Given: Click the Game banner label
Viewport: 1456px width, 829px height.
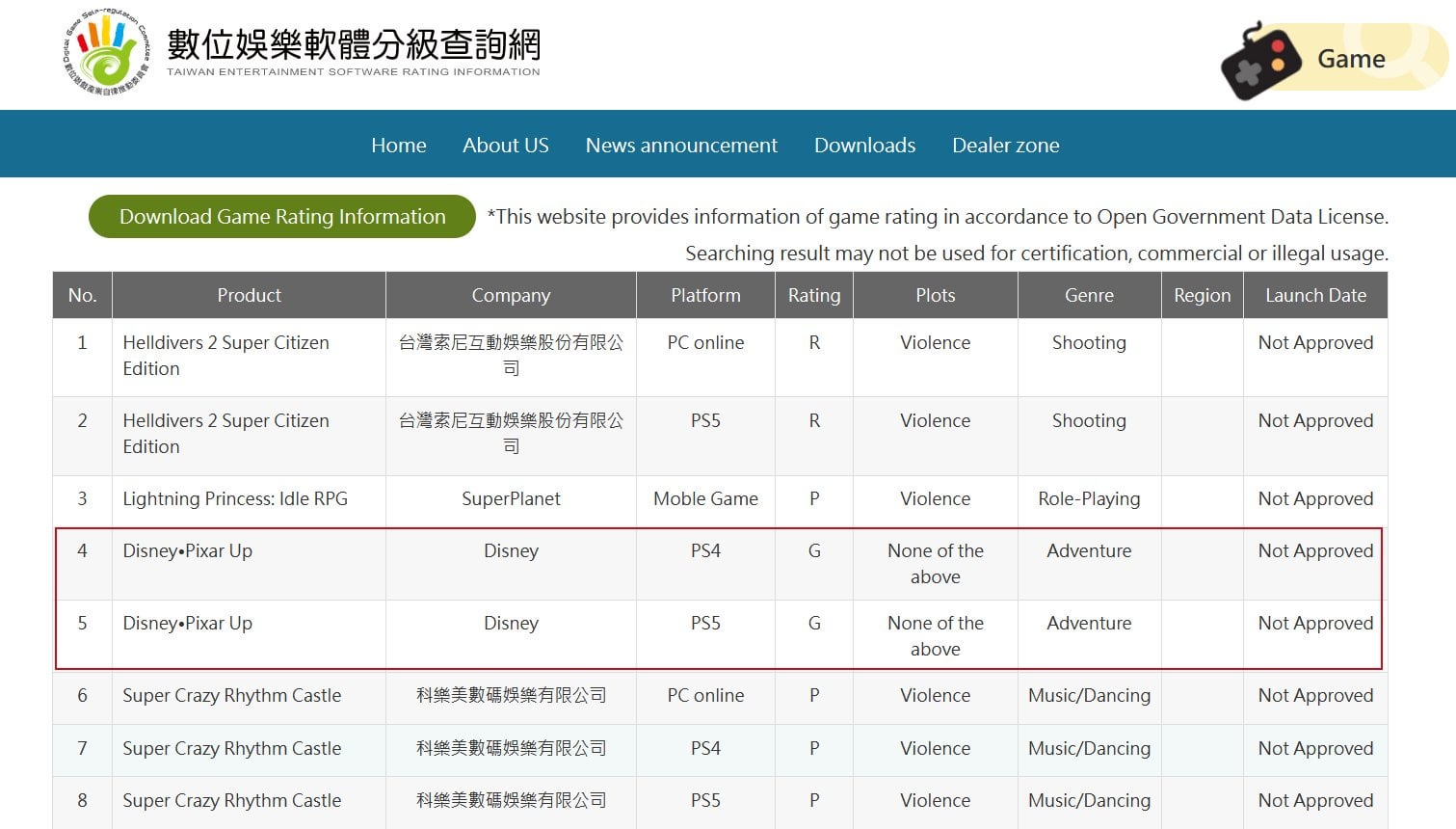Looking at the screenshot, I should [1351, 59].
